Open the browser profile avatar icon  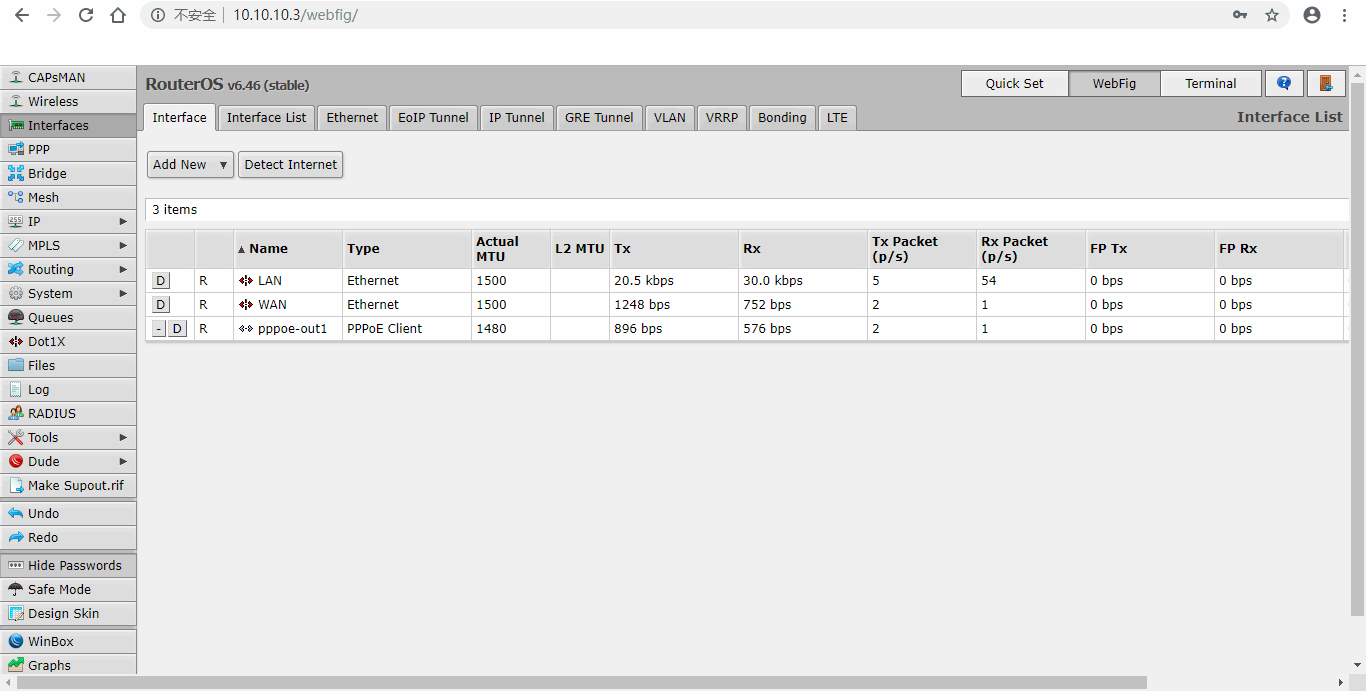pos(1312,15)
